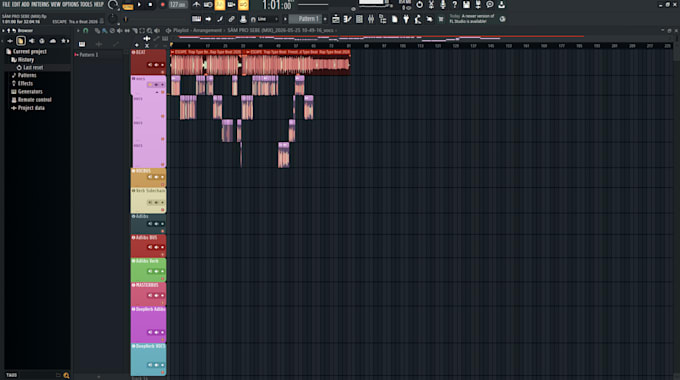Toggle the highlighted blend recording icon
Screen dimensions: 680x380
pyautogui.click(x=220, y=5)
